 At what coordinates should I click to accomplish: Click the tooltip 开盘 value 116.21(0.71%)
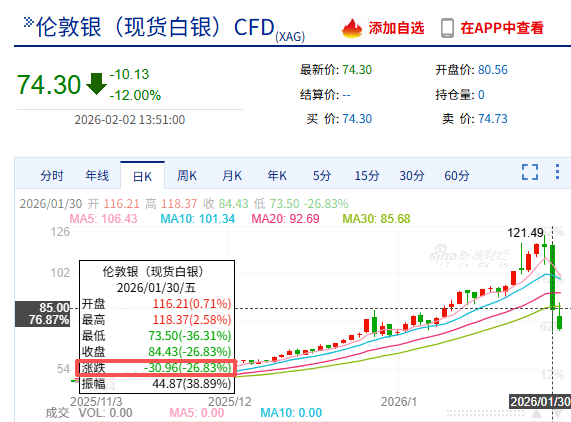[x=192, y=303]
